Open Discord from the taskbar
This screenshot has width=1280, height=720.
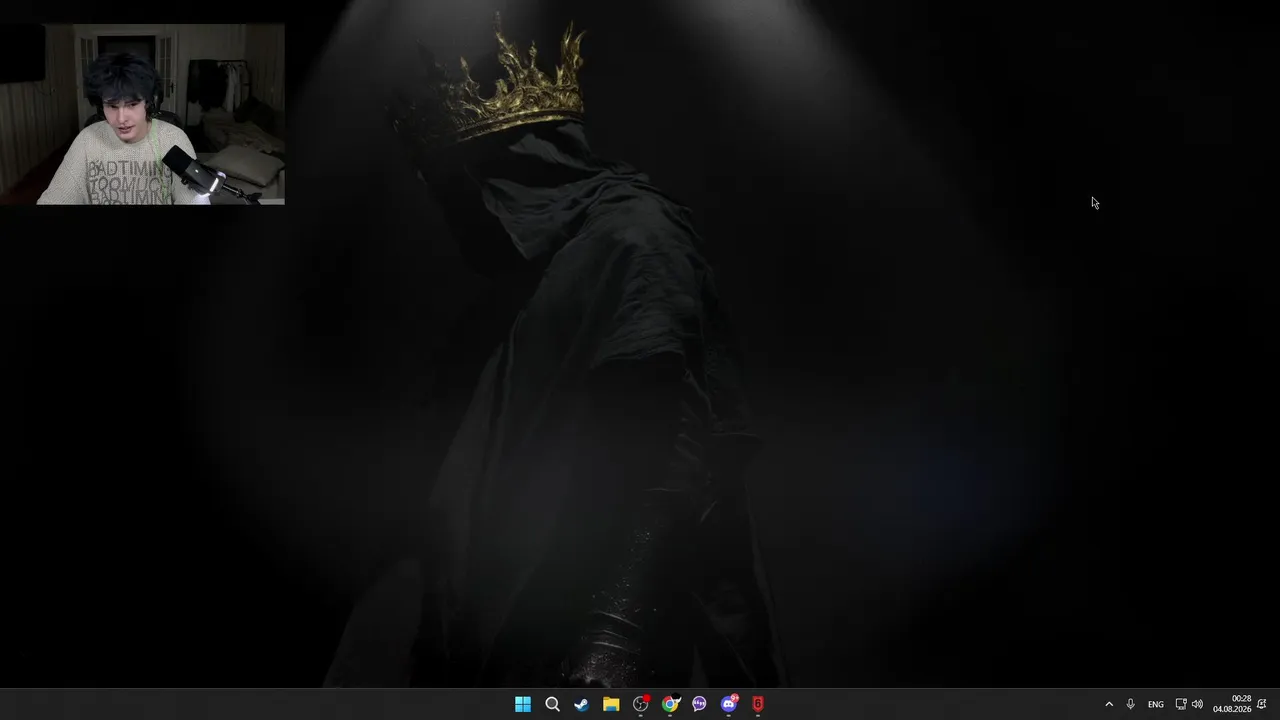click(x=729, y=704)
